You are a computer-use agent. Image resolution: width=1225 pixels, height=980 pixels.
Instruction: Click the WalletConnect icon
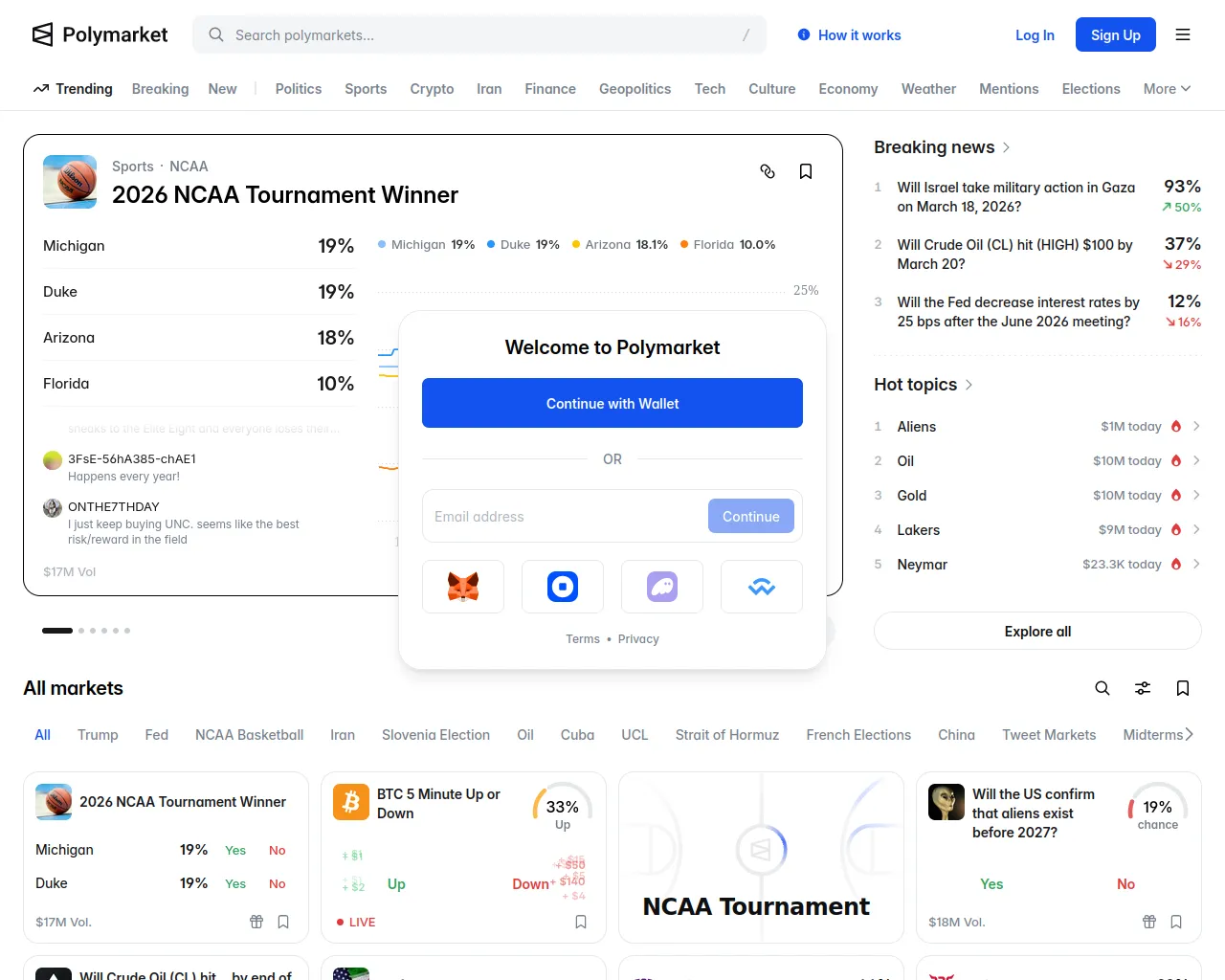click(x=762, y=587)
